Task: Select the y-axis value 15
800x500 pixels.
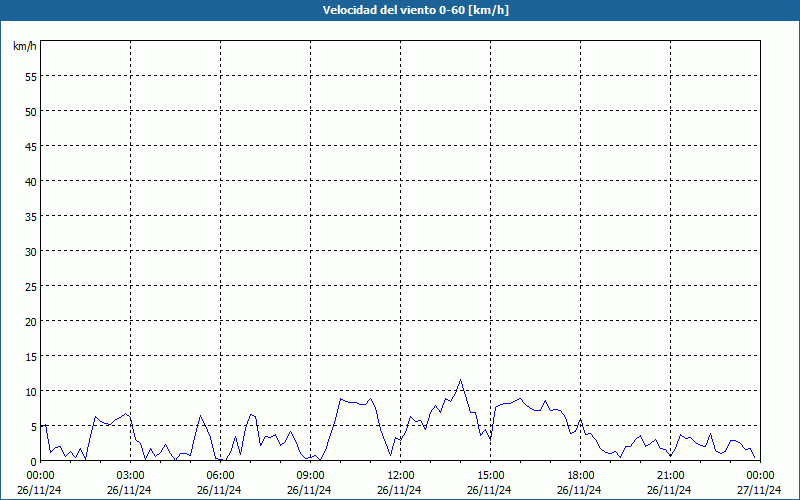Action: tap(31, 356)
